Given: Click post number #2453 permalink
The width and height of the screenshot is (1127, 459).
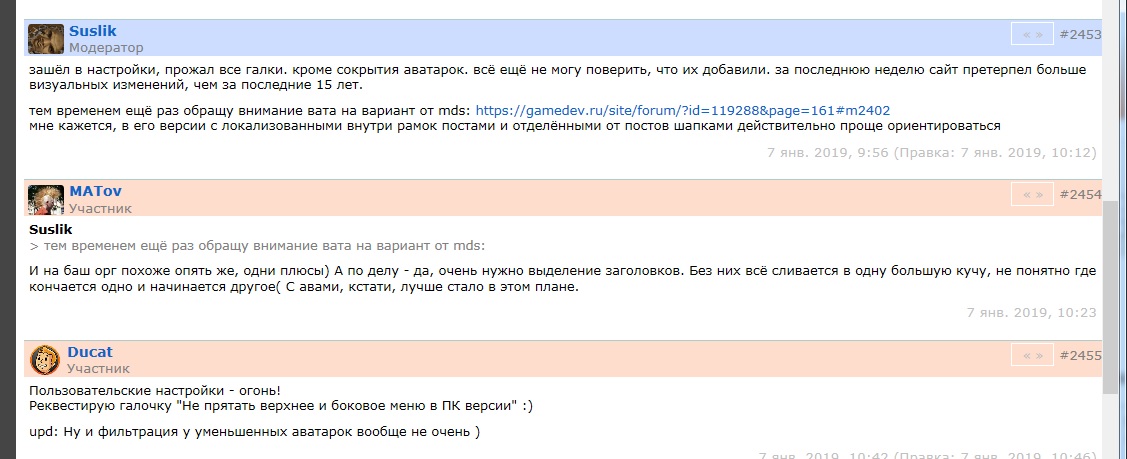Looking at the screenshot, I should (x=1080, y=34).
